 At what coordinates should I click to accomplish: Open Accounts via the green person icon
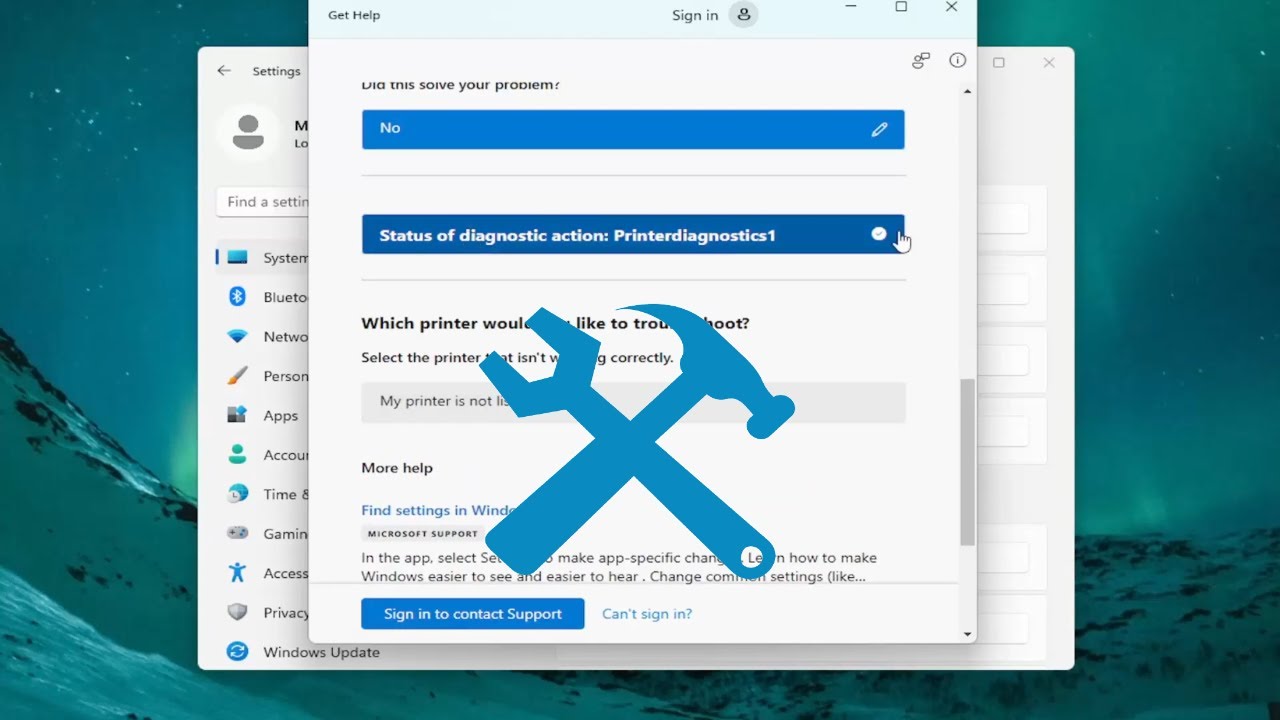click(x=237, y=454)
